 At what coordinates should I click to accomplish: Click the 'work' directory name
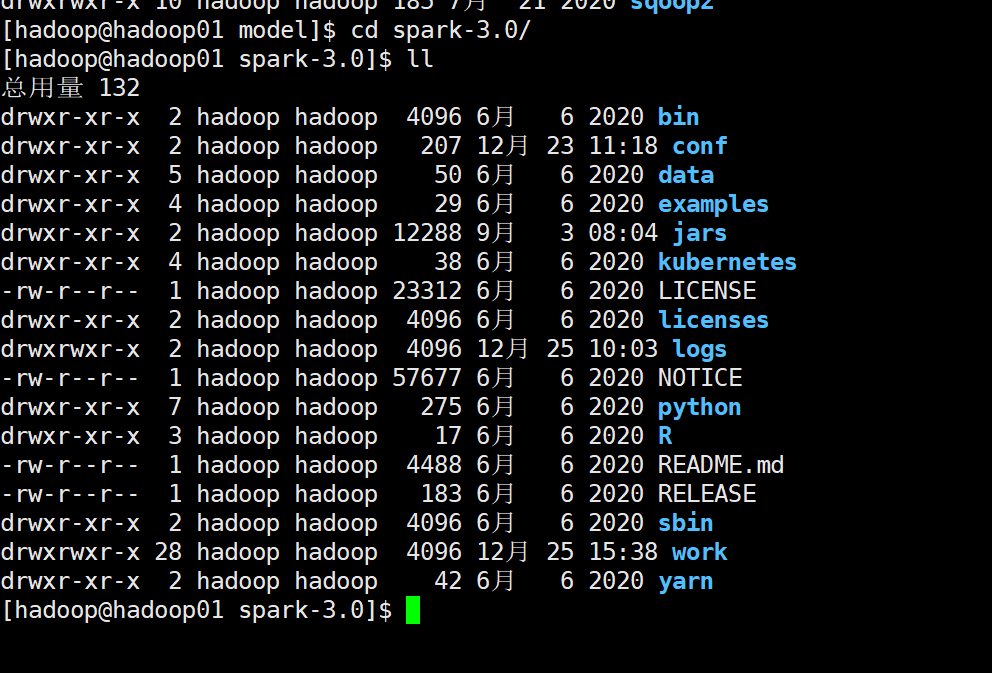coord(699,553)
